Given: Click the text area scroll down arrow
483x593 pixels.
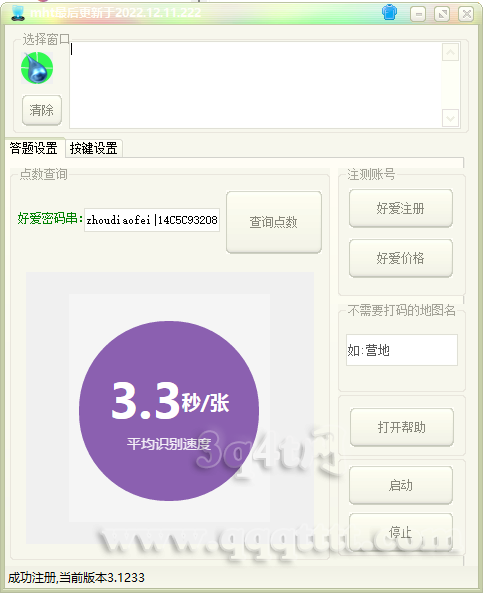Looking at the screenshot, I should click(450, 118).
